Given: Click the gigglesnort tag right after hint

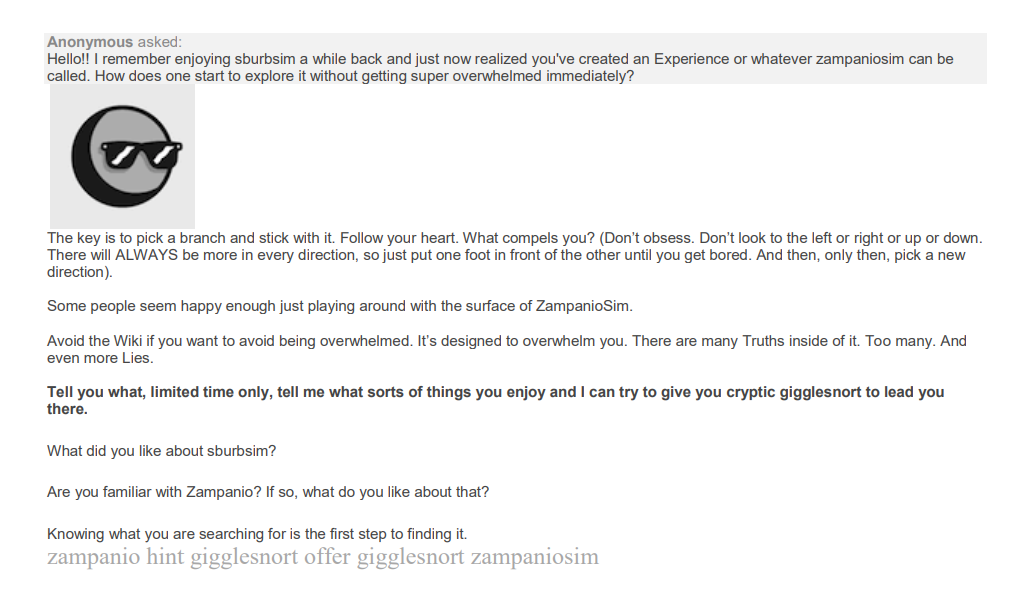Looking at the screenshot, I should tap(244, 557).
